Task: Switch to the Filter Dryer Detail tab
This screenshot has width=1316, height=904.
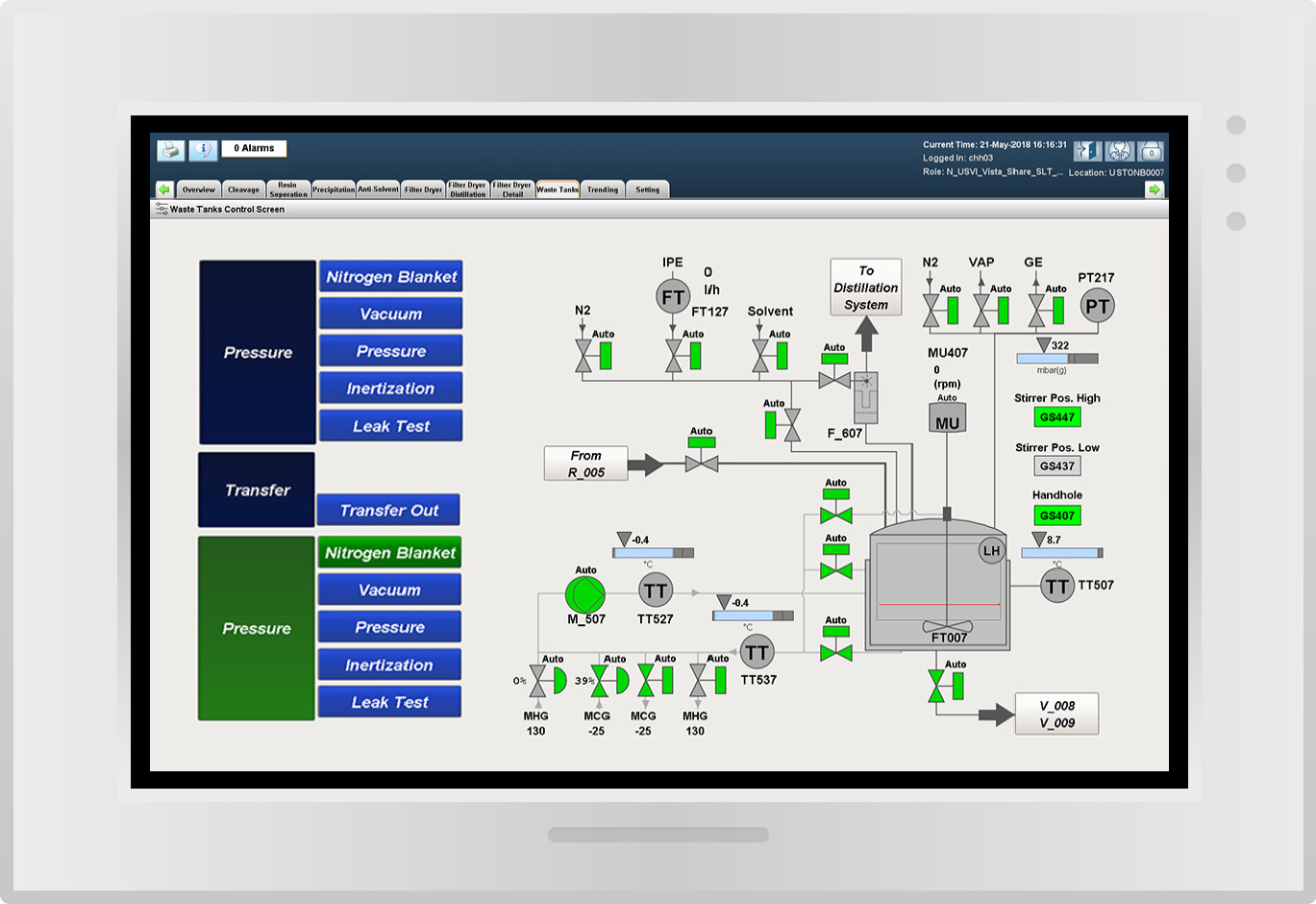Action: [x=513, y=189]
